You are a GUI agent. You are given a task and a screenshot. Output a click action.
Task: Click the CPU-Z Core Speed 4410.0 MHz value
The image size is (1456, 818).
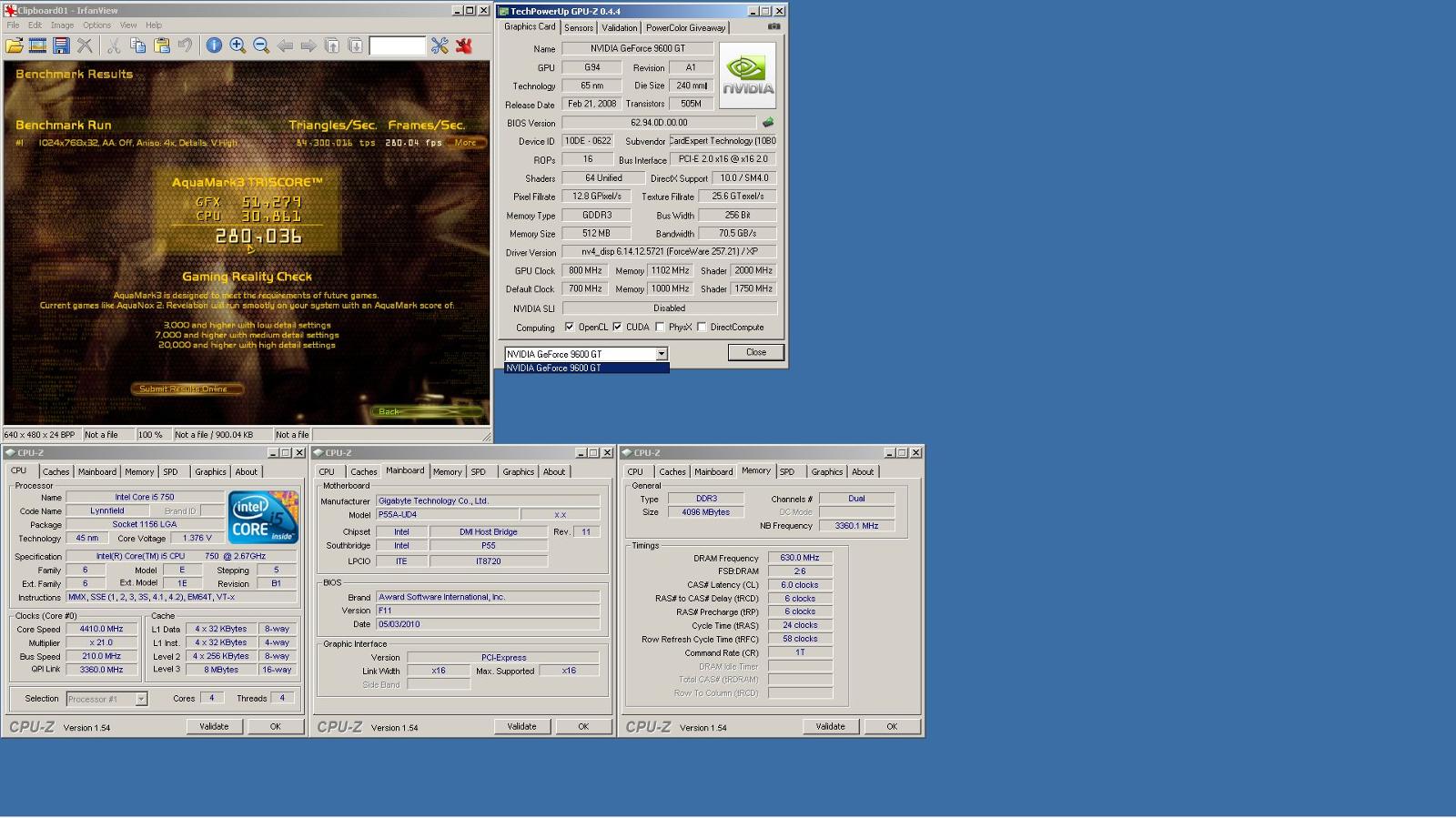click(101, 629)
